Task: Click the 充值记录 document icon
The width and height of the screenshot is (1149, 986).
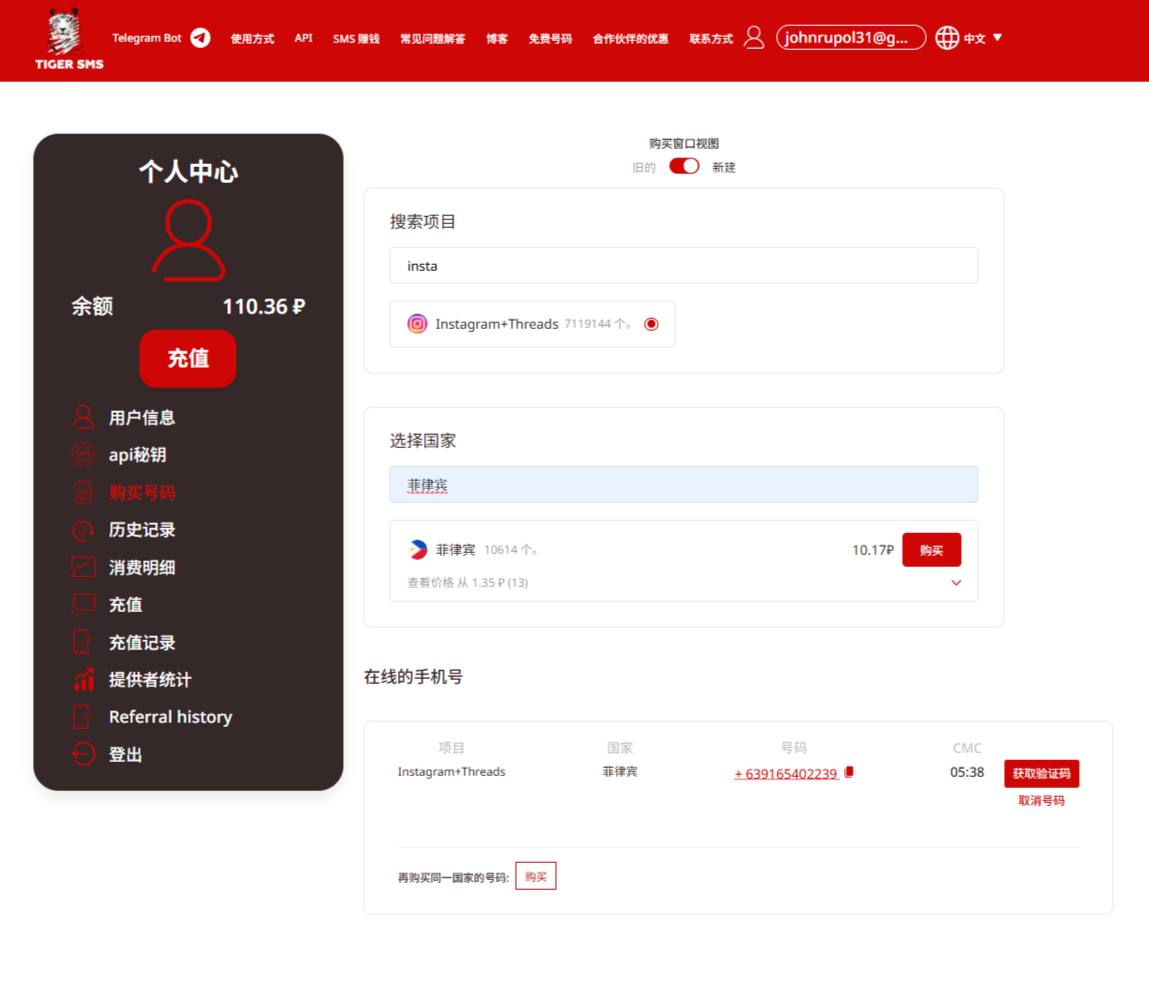Action: pos(83,642)
